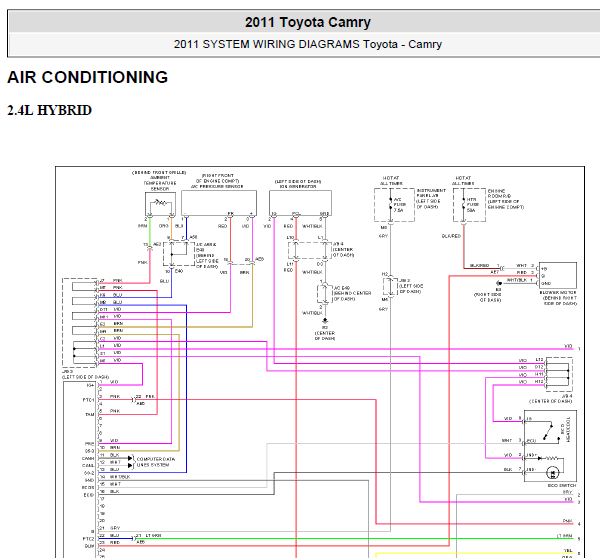Click the "PRE" terminal label

coord(90,444)
